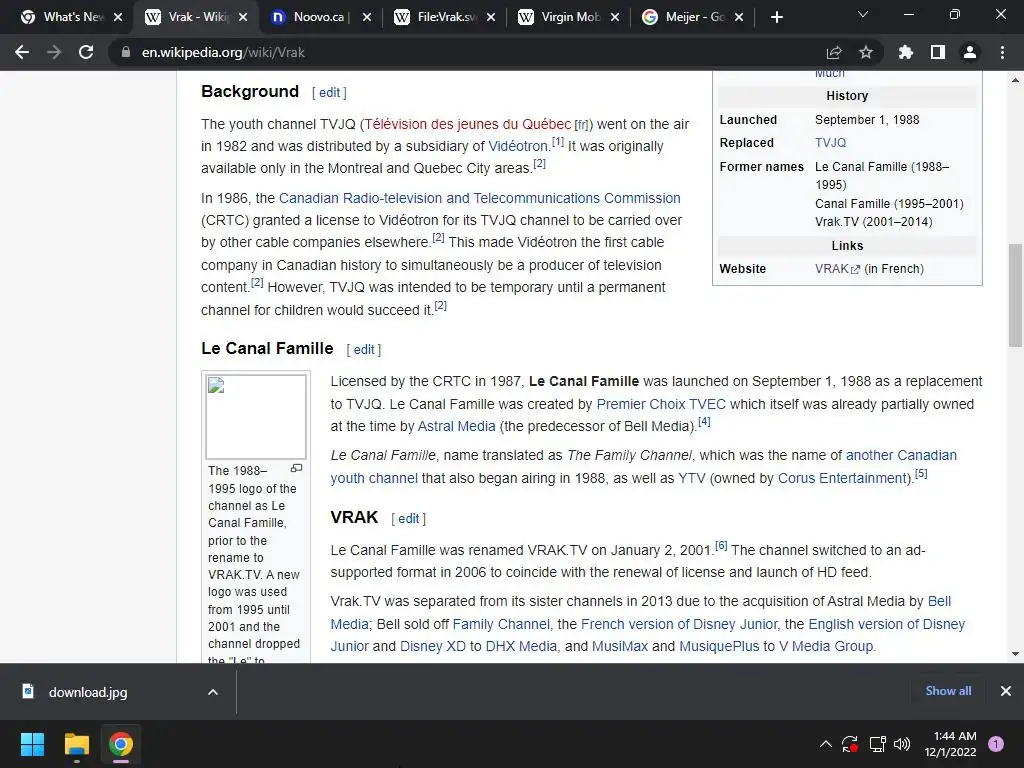
Task: Open the YTV link
Action: pyautogui.click(x=692, y=478)
